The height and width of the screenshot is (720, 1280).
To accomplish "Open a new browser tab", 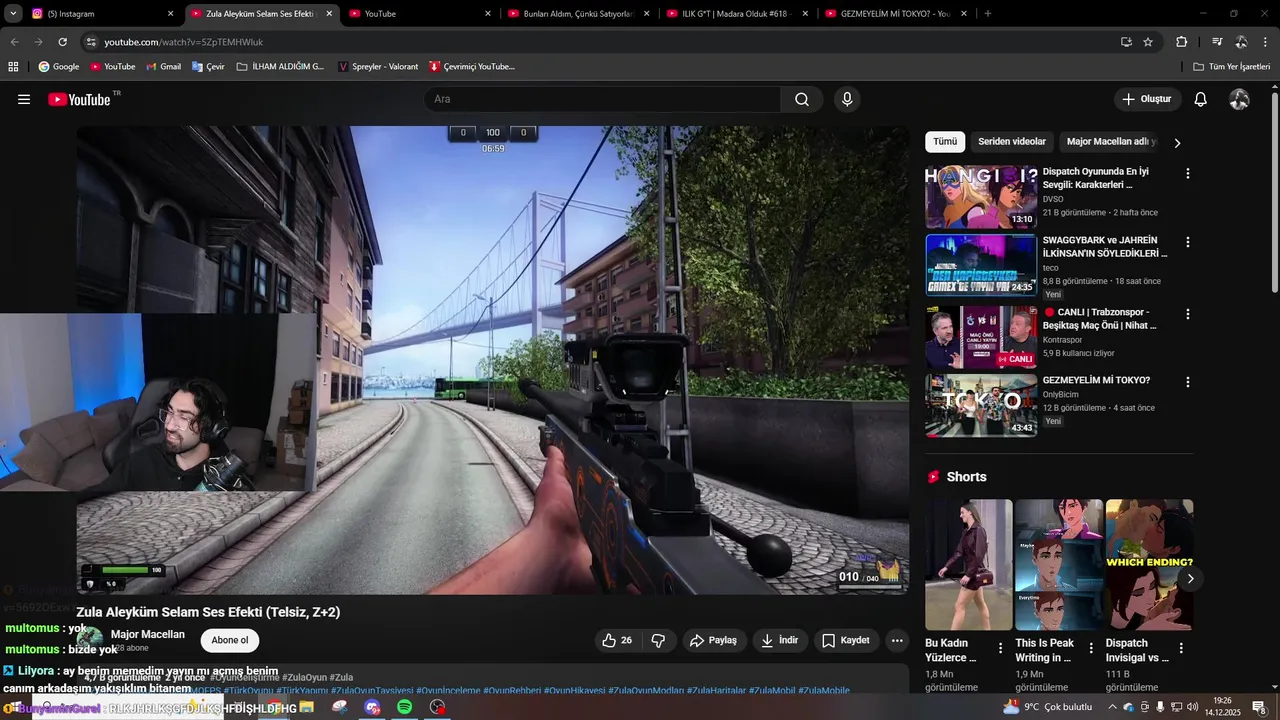I will (x=988, y=13).
